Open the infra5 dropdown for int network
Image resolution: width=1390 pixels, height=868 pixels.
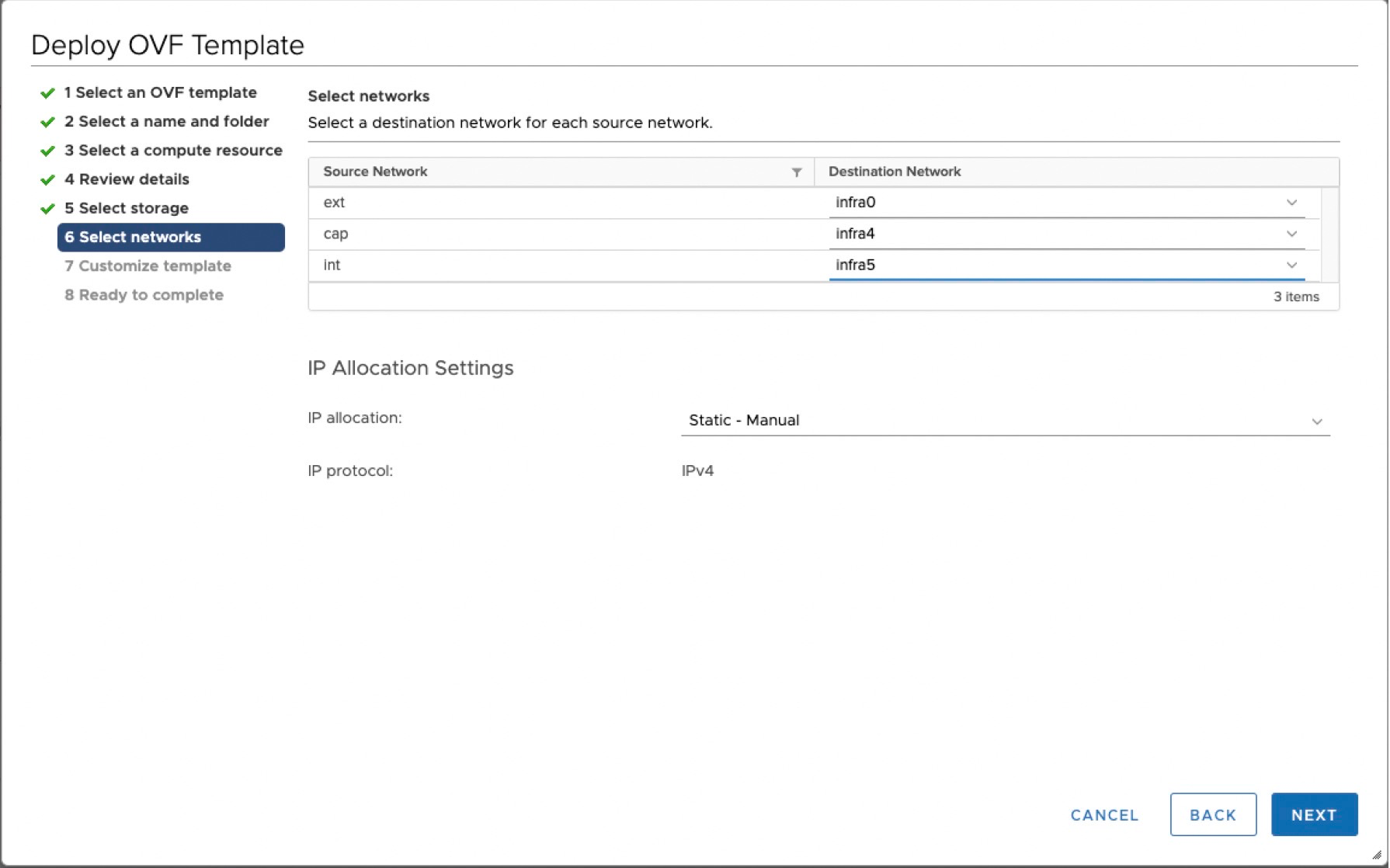tap(1290, 265)
